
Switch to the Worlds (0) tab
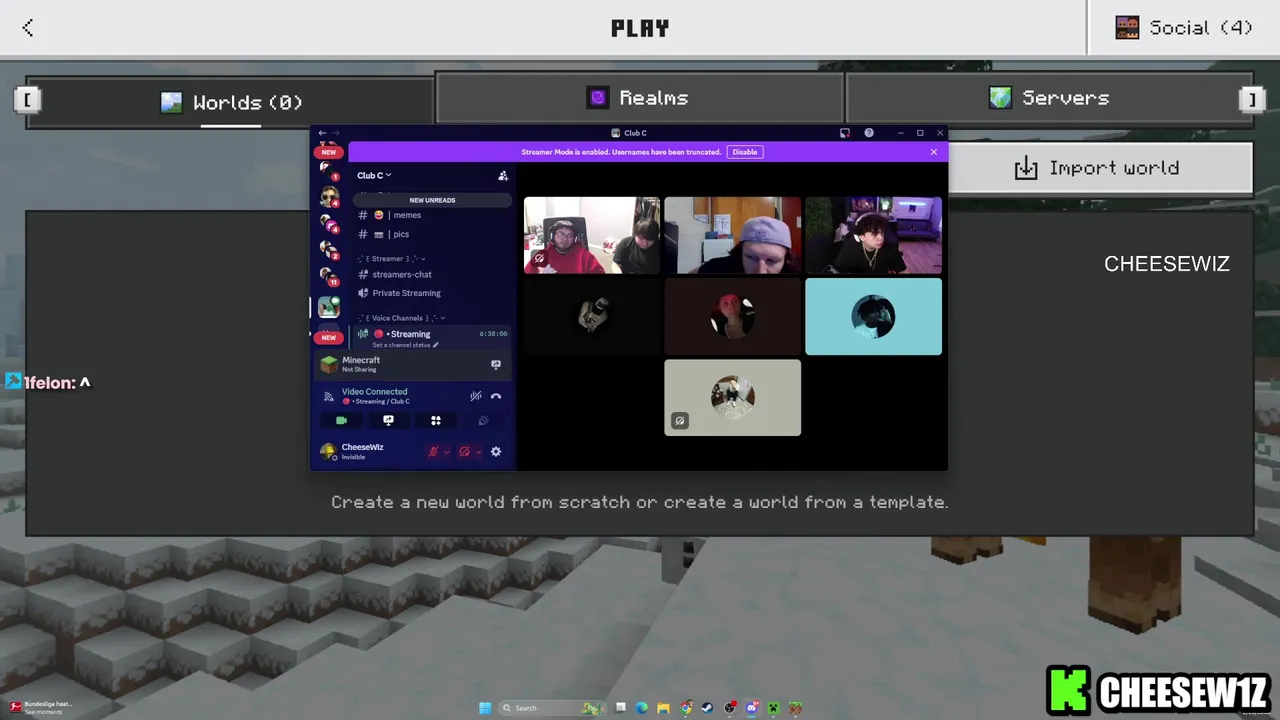pyautogui.click(x=231, y=102)
